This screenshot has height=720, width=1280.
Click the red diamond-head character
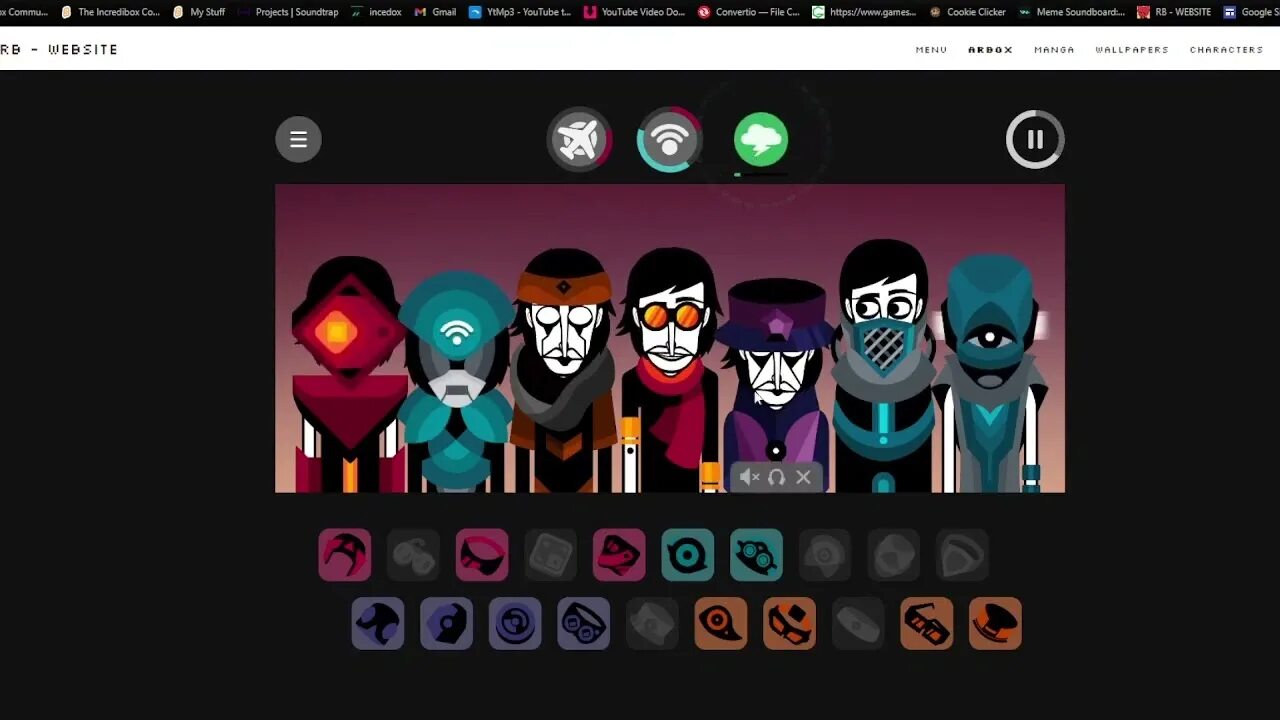[x=348, y=375]
